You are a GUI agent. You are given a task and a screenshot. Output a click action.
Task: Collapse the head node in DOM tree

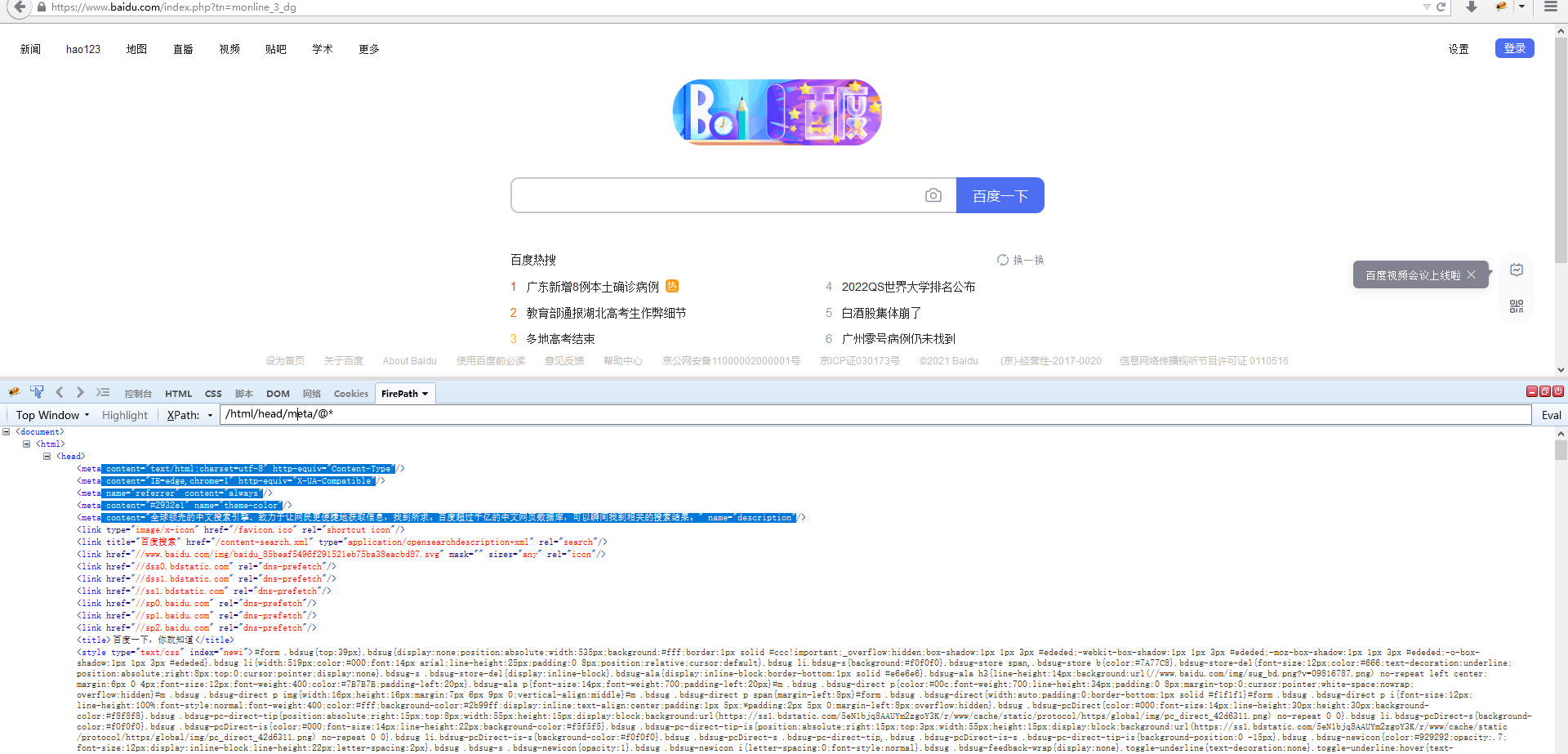[x=47, y=456]
